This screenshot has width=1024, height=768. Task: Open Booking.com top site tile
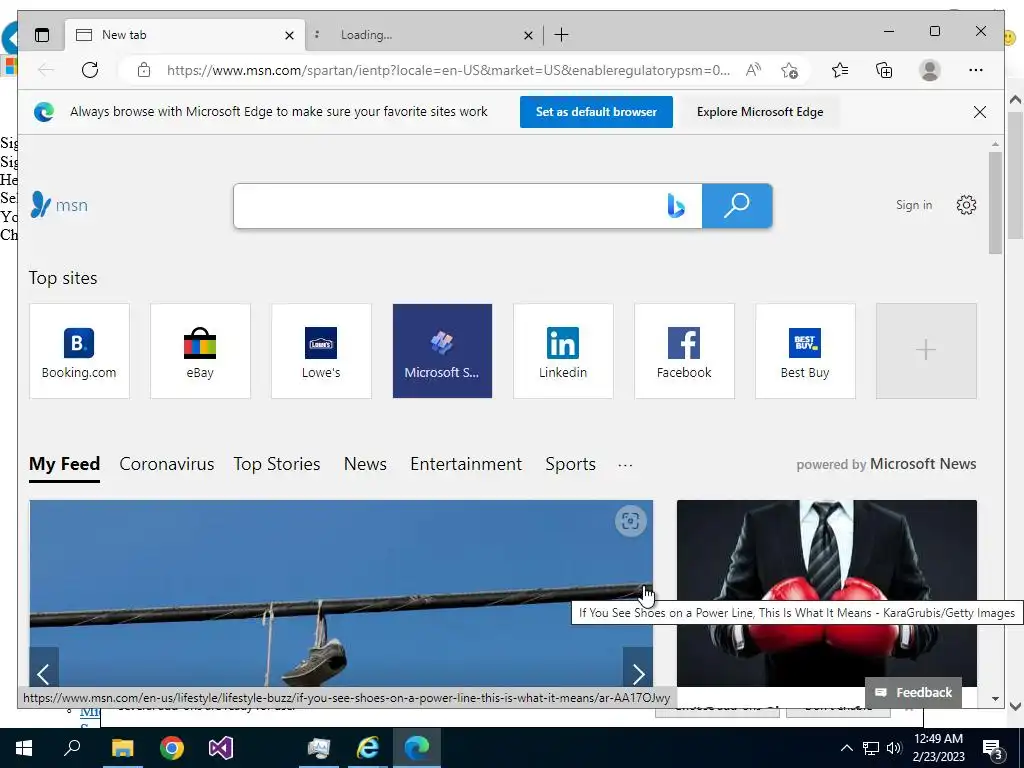click(79, 351)
